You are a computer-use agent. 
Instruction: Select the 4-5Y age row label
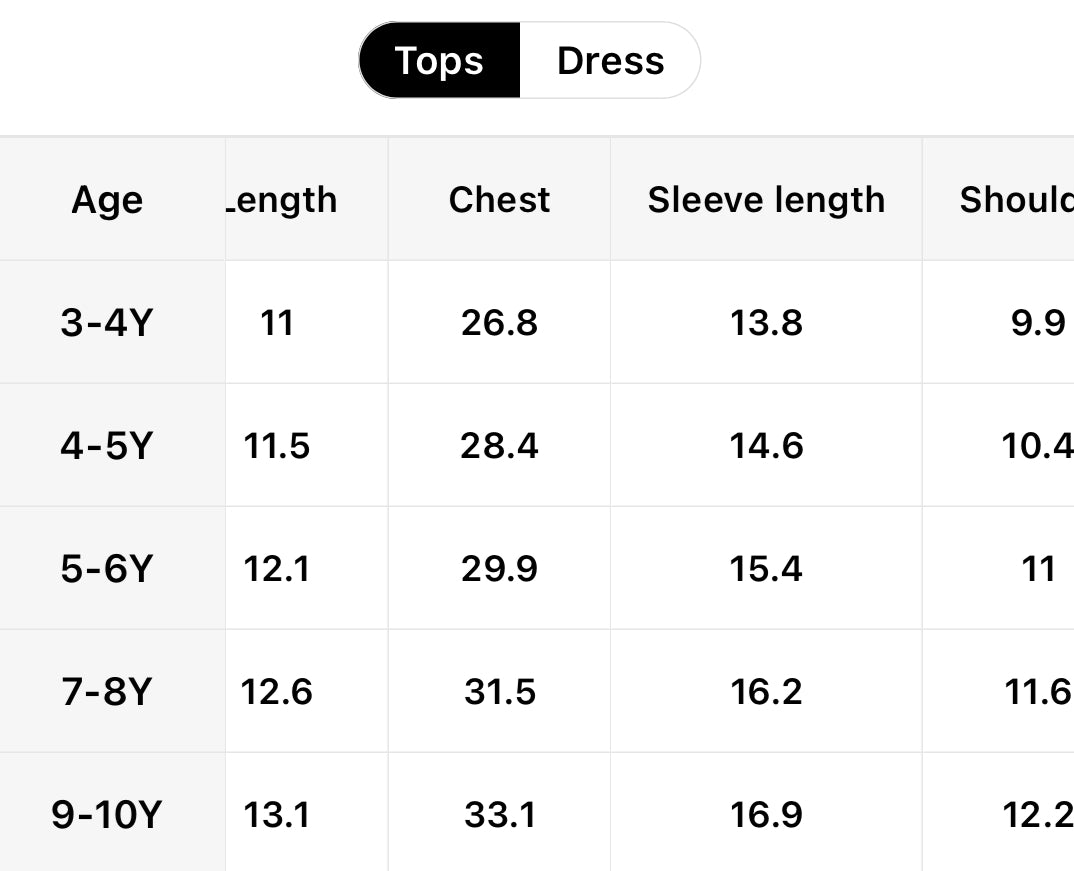(105, 446)
